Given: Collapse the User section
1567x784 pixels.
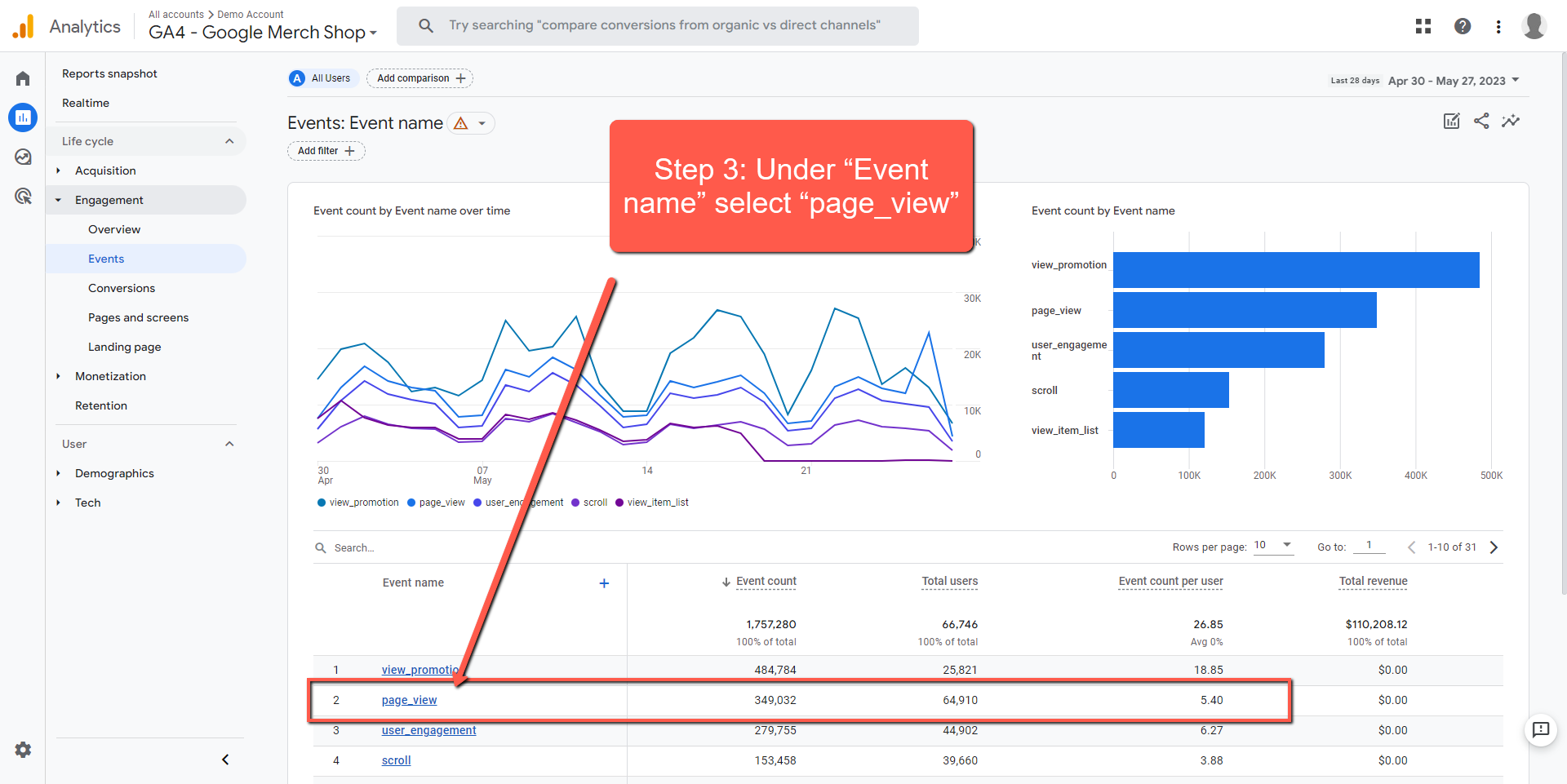Looking at the screenshot, I should (x=229, y=444).
